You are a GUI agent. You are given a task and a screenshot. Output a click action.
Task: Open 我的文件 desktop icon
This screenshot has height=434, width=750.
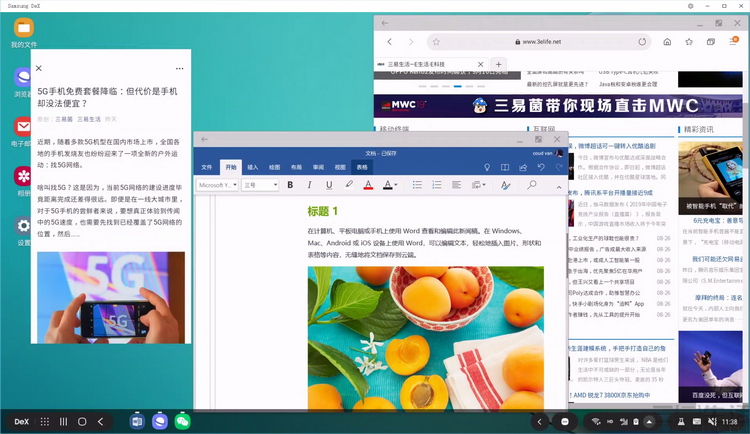23,33
